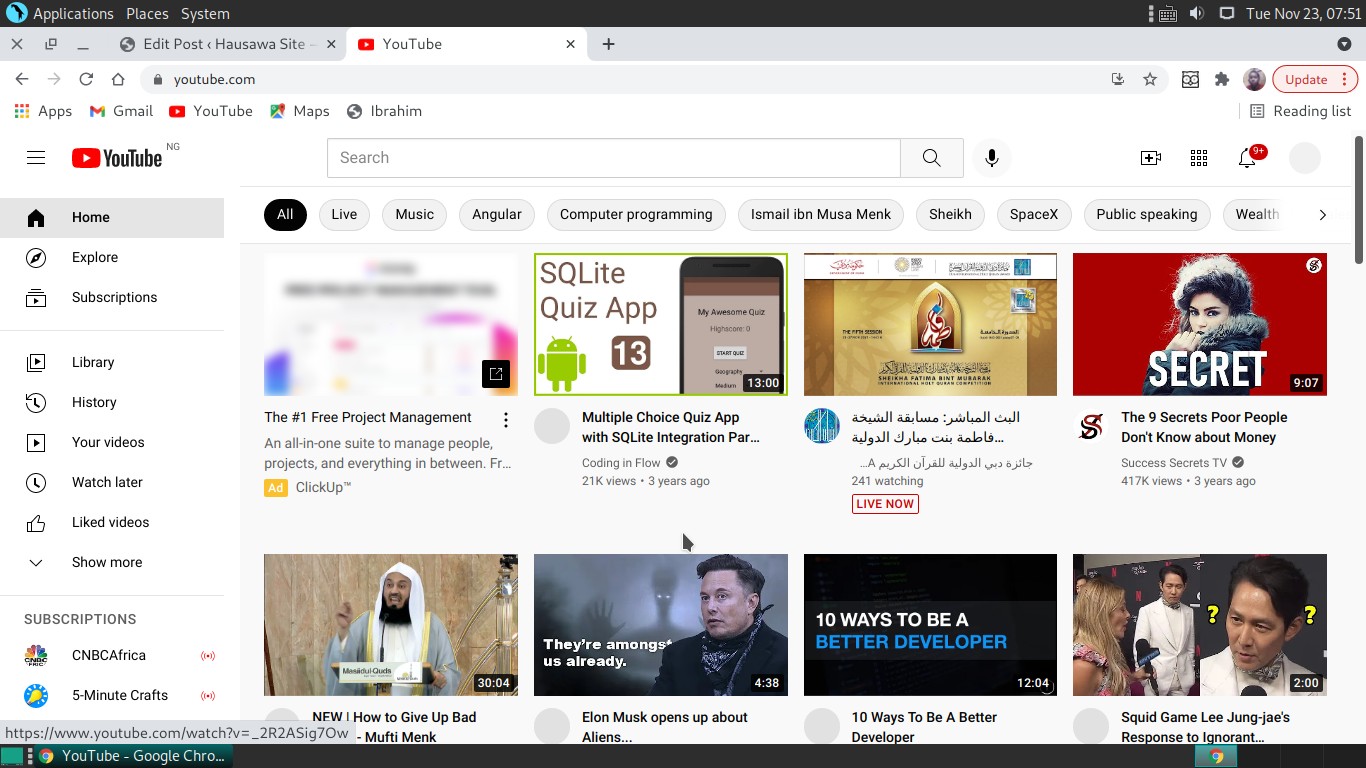Open Explore in the sidebar
1366x768 pixels.
click(x=112, y=257)
